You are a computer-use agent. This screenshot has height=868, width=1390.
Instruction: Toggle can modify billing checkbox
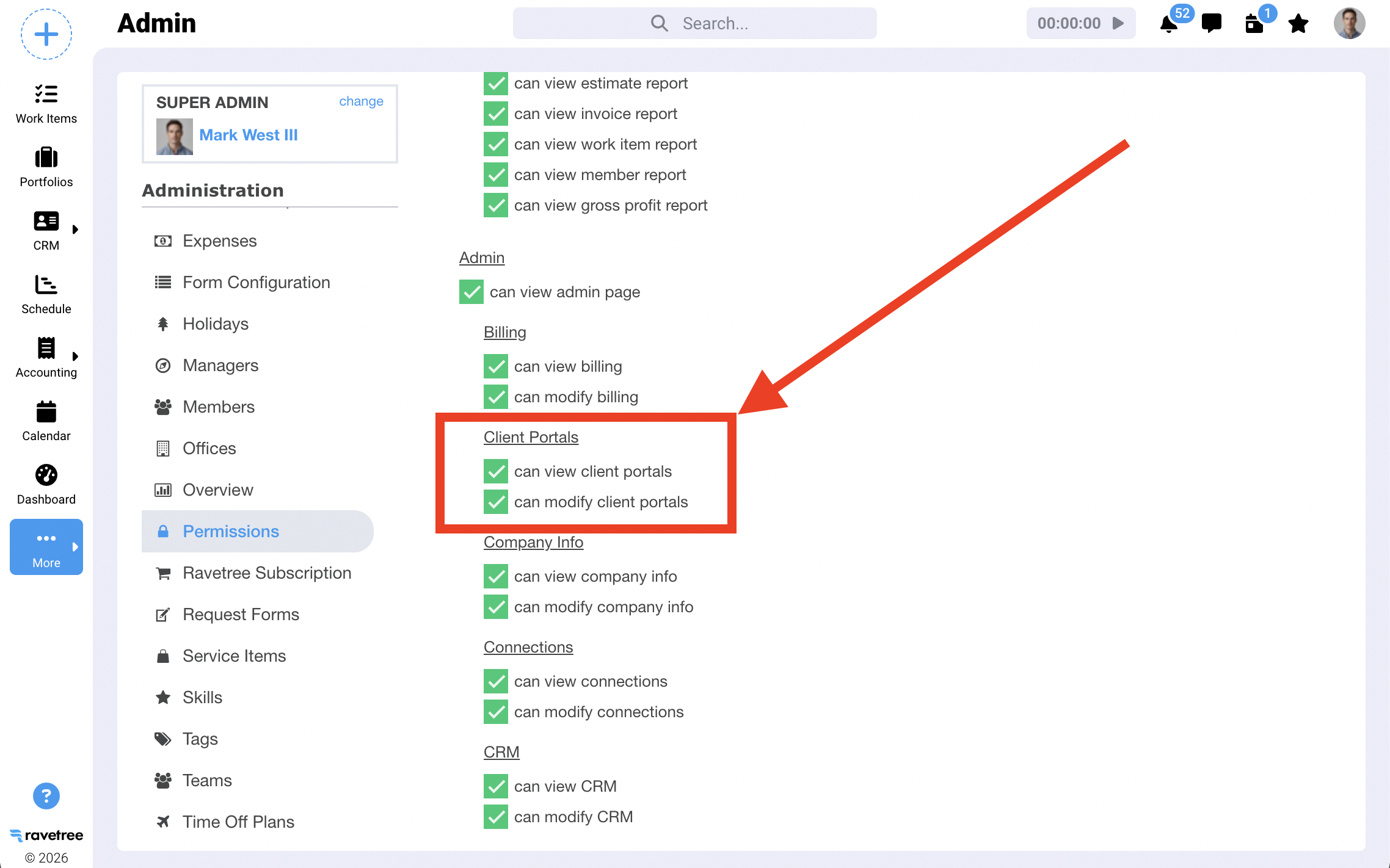(496, 397)
